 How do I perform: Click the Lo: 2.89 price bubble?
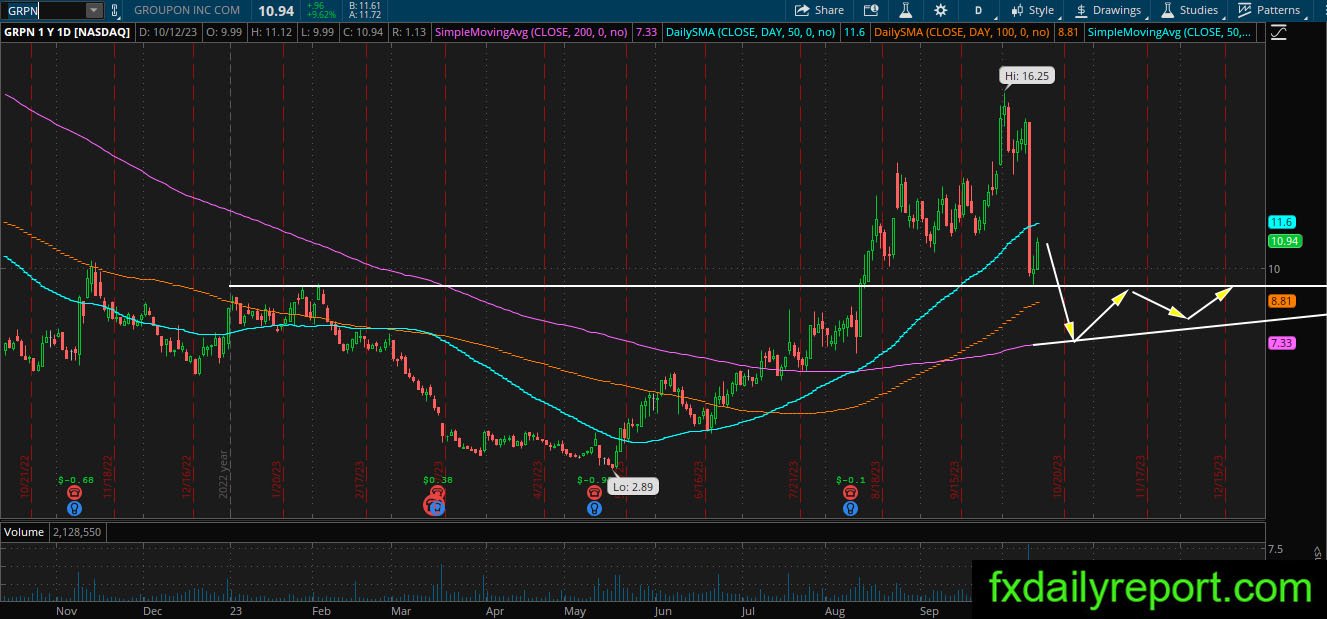(634, 487)
